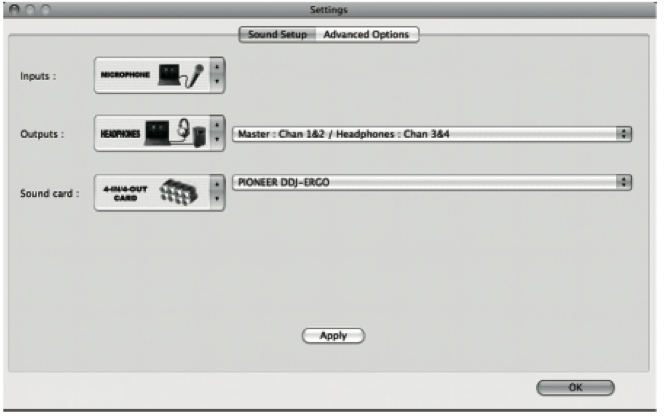Minimize the Settings window
This screenshot has width=666, height=419.
coord(30,9)
